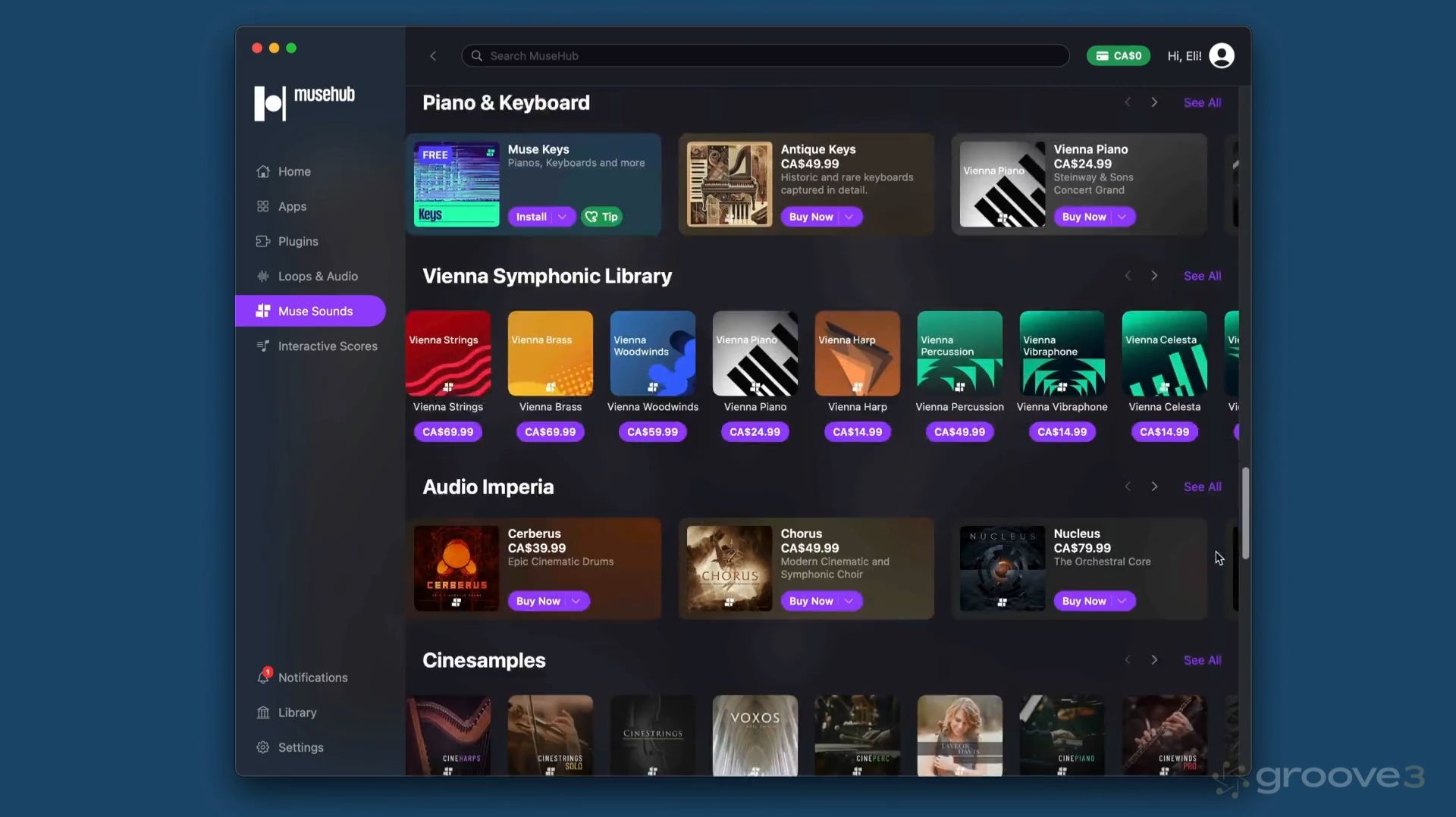Show next Audio Imperia items

coord(1154,487)
